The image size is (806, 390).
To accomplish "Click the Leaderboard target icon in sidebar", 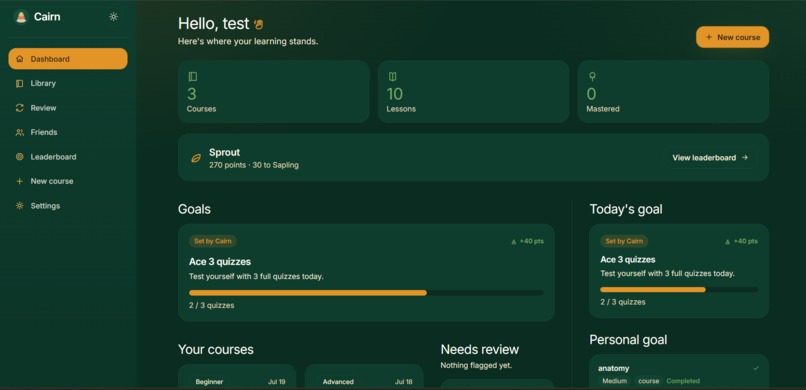I will (20, 157).
